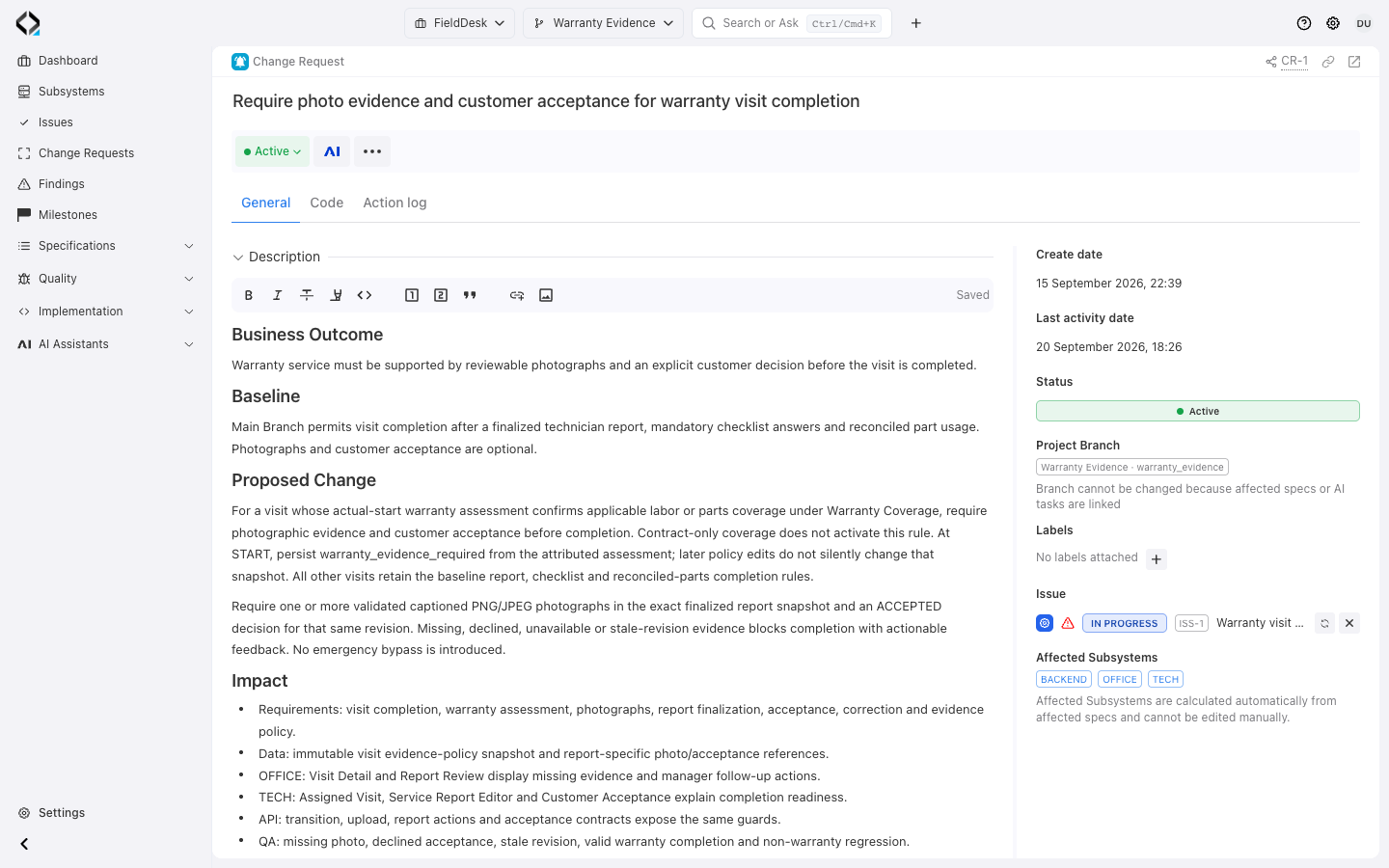
Task: Insert block quote
Action: (x=470, y=295)
